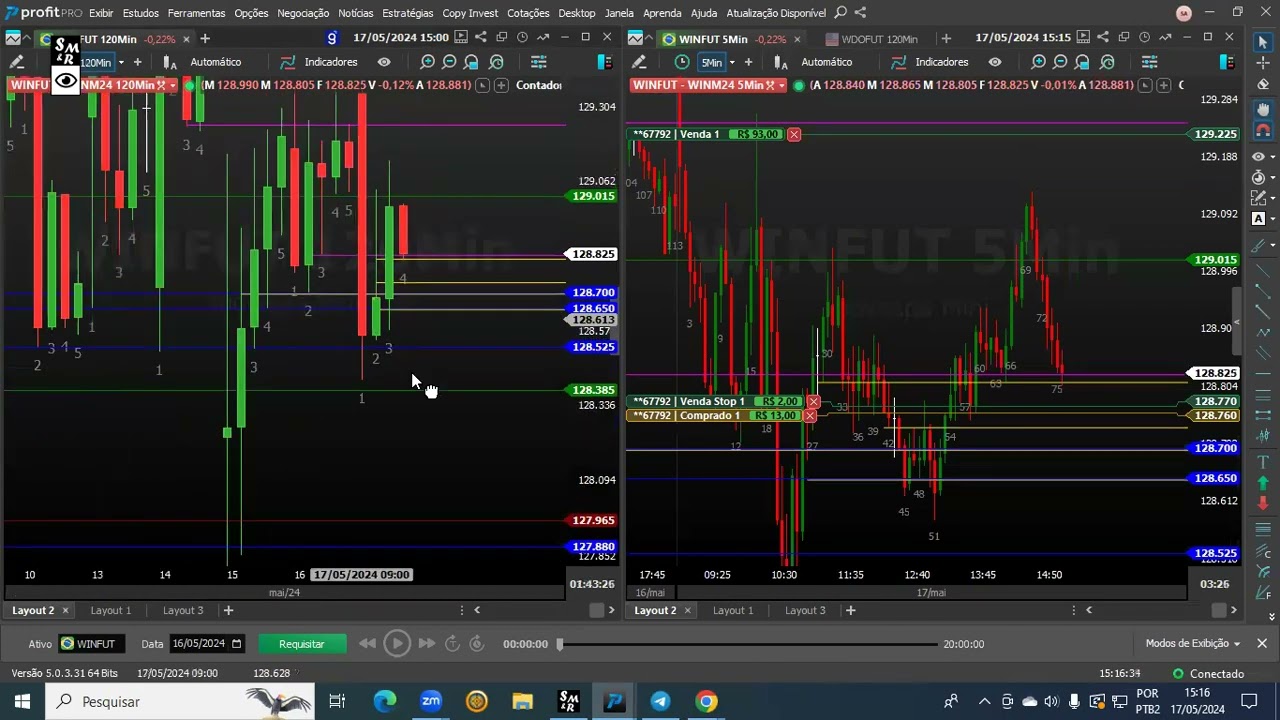The image size is (1280, 720).
Task: Expand the 5Min interval dropdown arrow
Action: tap(732, 62)
